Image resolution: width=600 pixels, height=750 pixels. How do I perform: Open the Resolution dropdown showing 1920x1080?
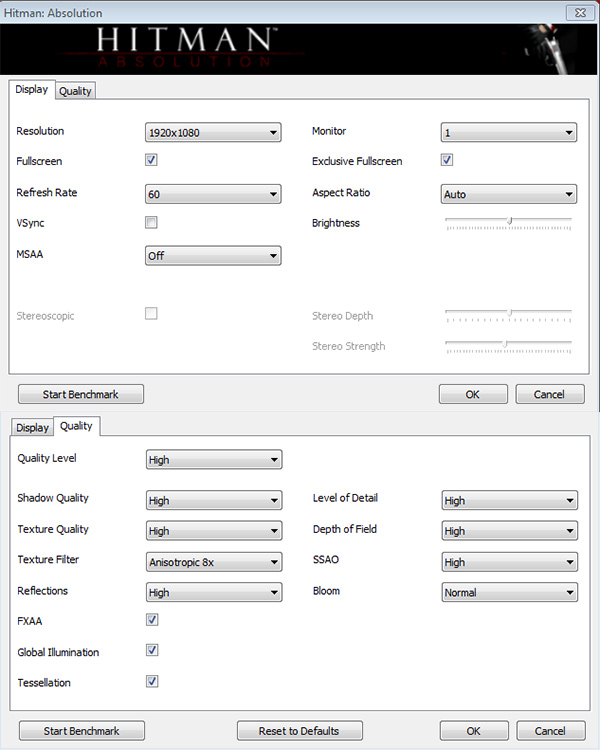click(x=213, y=132)
